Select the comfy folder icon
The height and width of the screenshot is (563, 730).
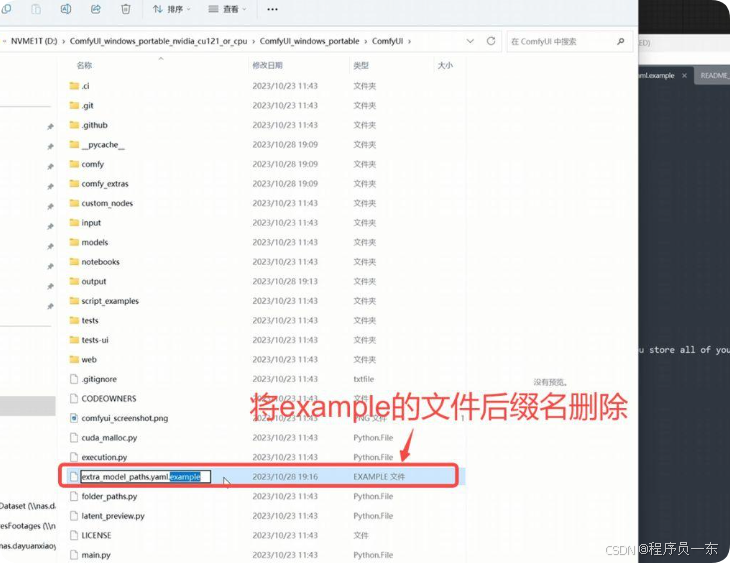(x=74, y=164)
